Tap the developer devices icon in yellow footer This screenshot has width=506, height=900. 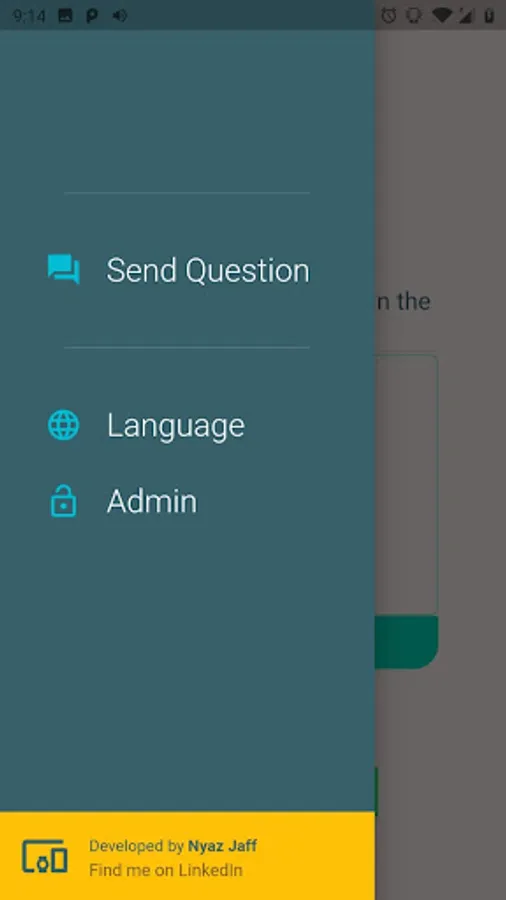click(x=45, y=858)
